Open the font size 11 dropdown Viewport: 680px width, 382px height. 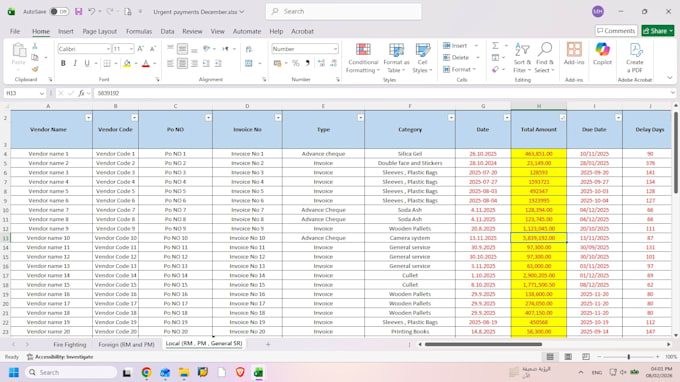coord(131,49)
